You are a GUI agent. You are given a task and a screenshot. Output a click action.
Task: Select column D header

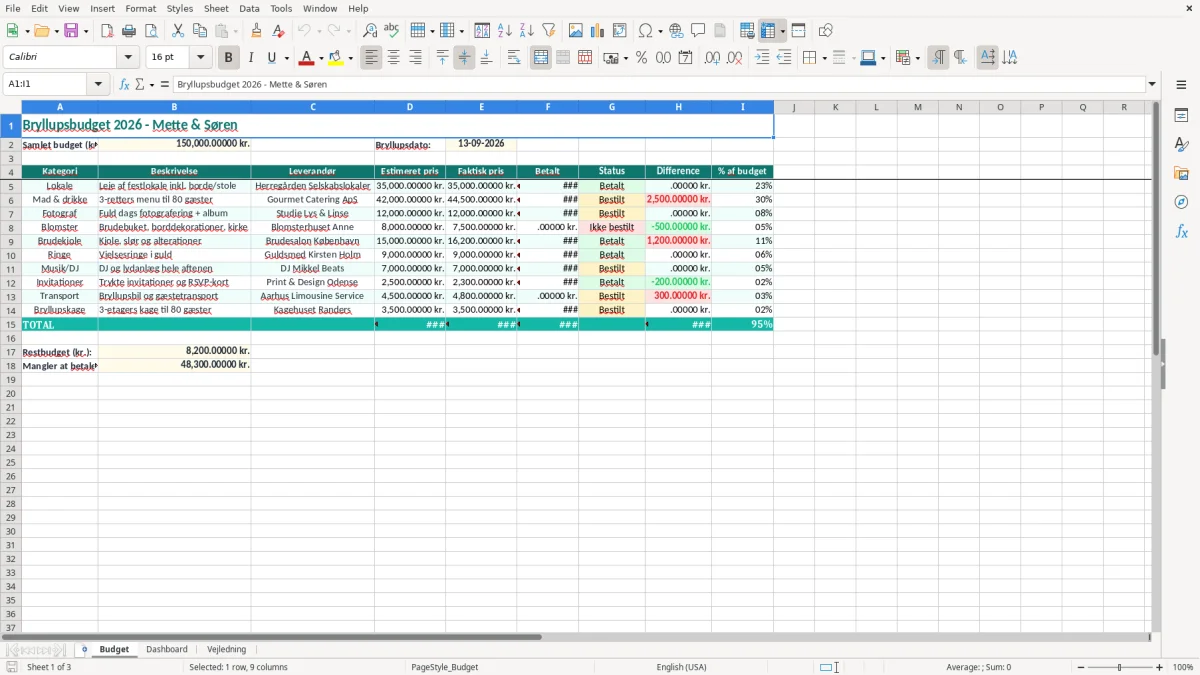point(410,107)
